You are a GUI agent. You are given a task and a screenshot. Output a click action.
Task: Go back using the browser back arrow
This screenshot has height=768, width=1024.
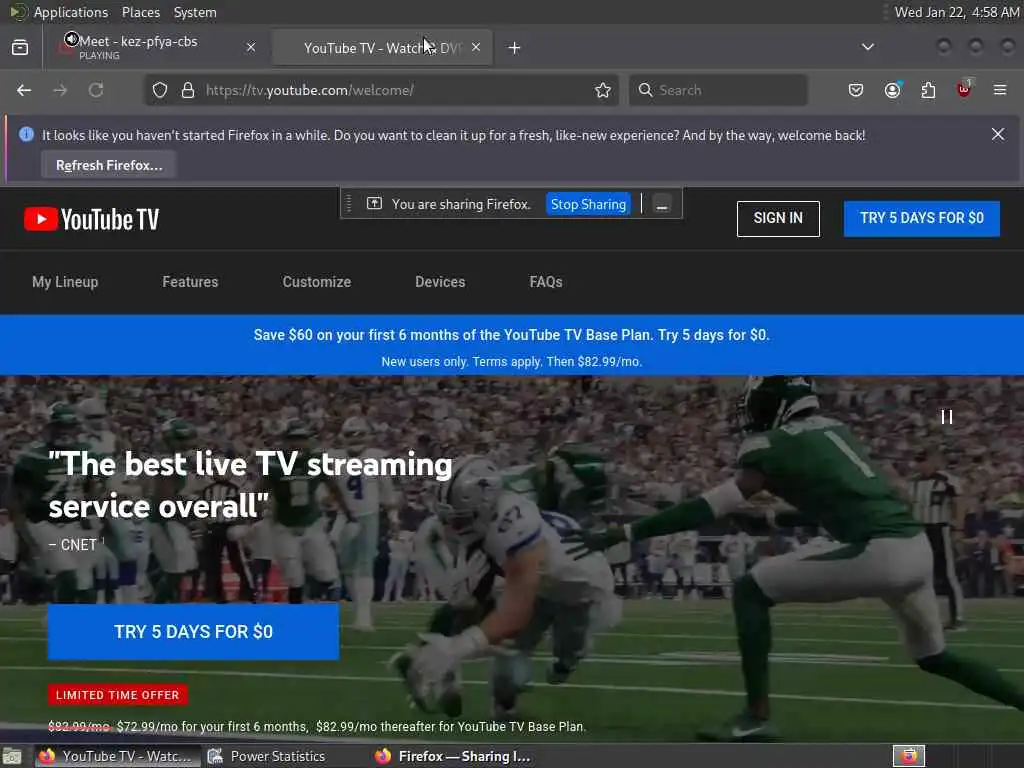[24, 90]
